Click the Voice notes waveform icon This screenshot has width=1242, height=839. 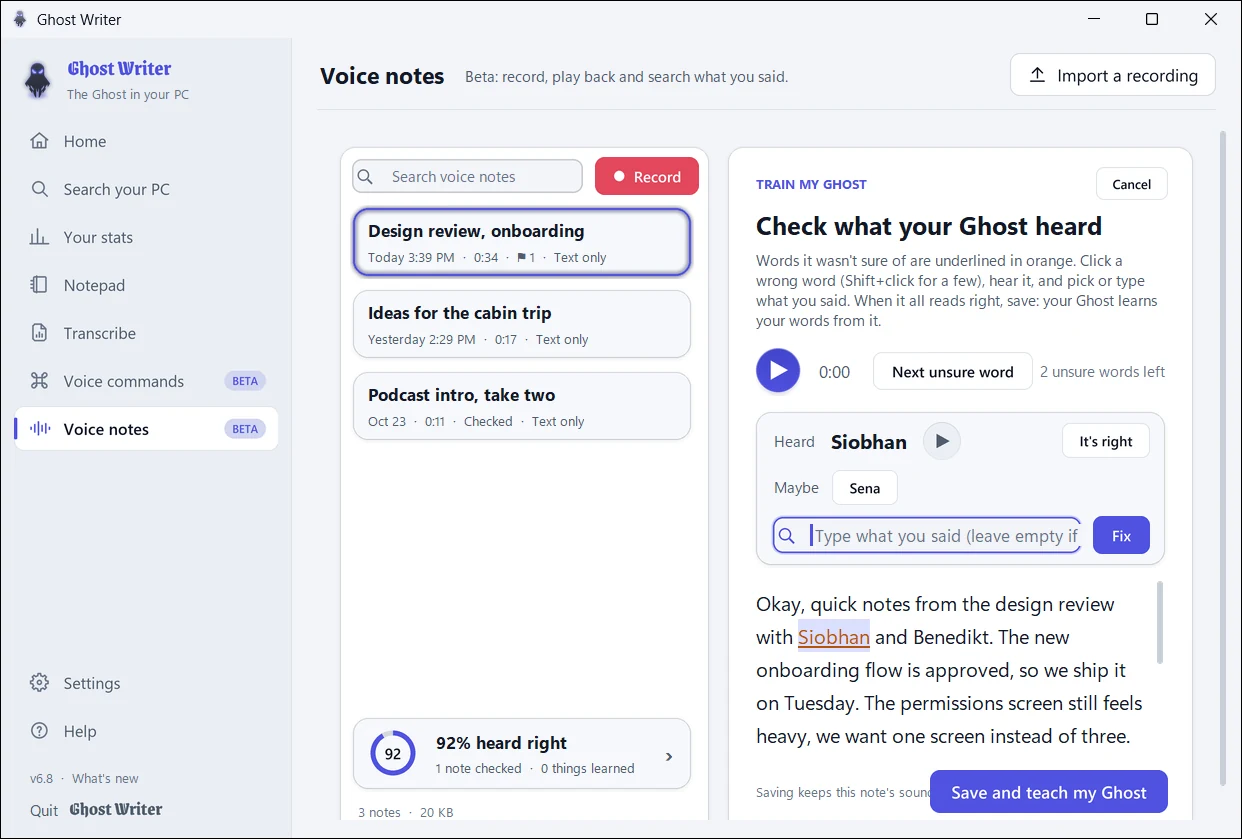(x=40, y=429)
